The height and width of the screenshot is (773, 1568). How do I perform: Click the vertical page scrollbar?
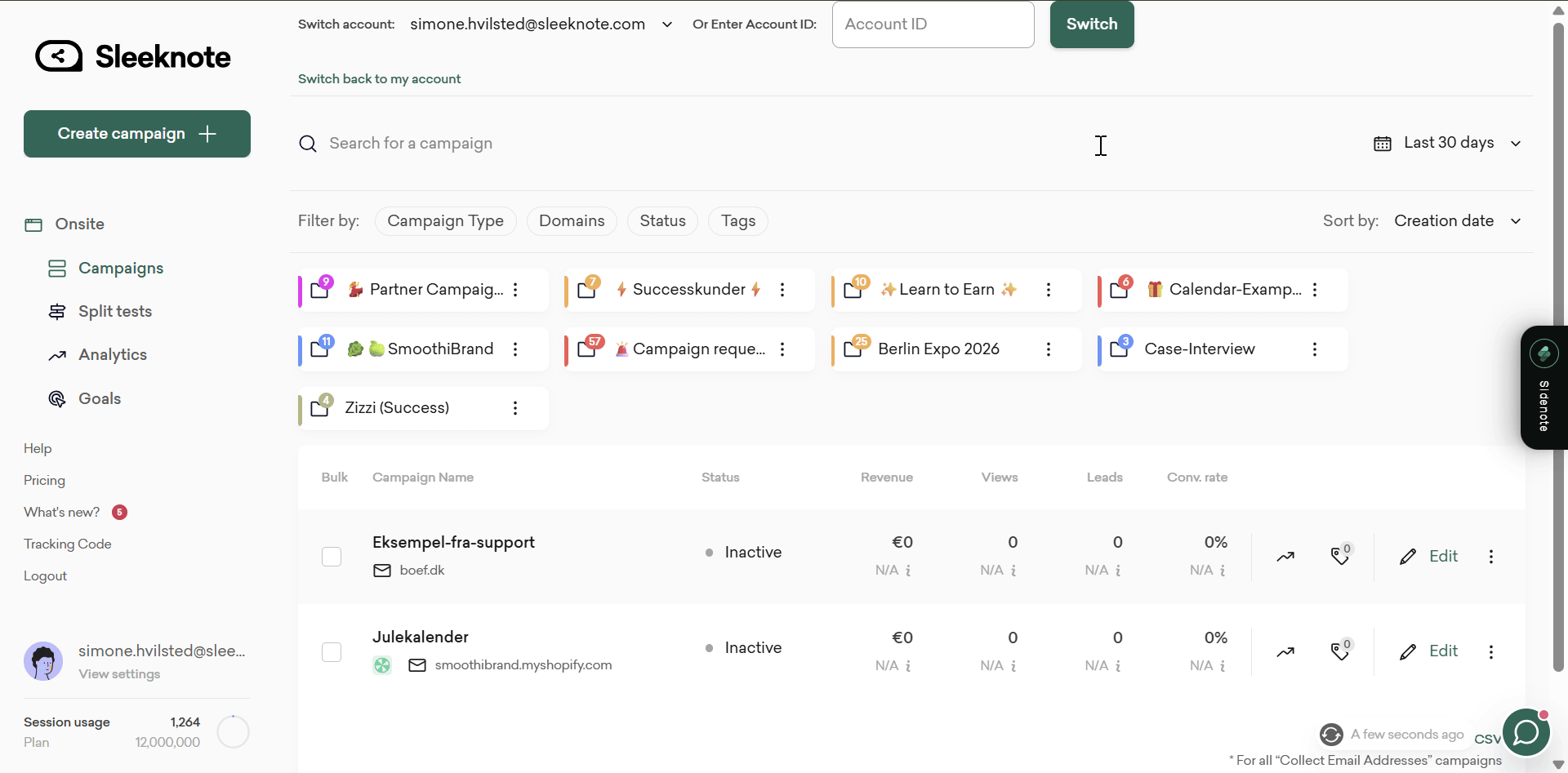click(1558, 347)
